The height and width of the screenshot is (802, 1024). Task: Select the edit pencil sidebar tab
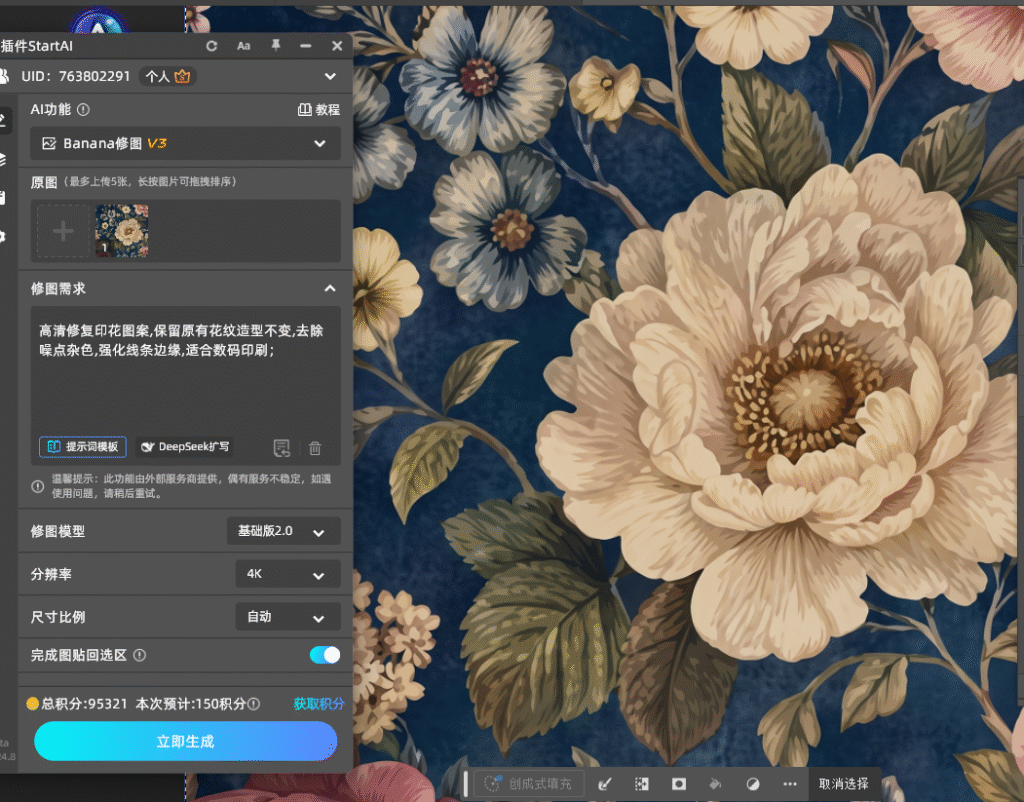[3, 120]
